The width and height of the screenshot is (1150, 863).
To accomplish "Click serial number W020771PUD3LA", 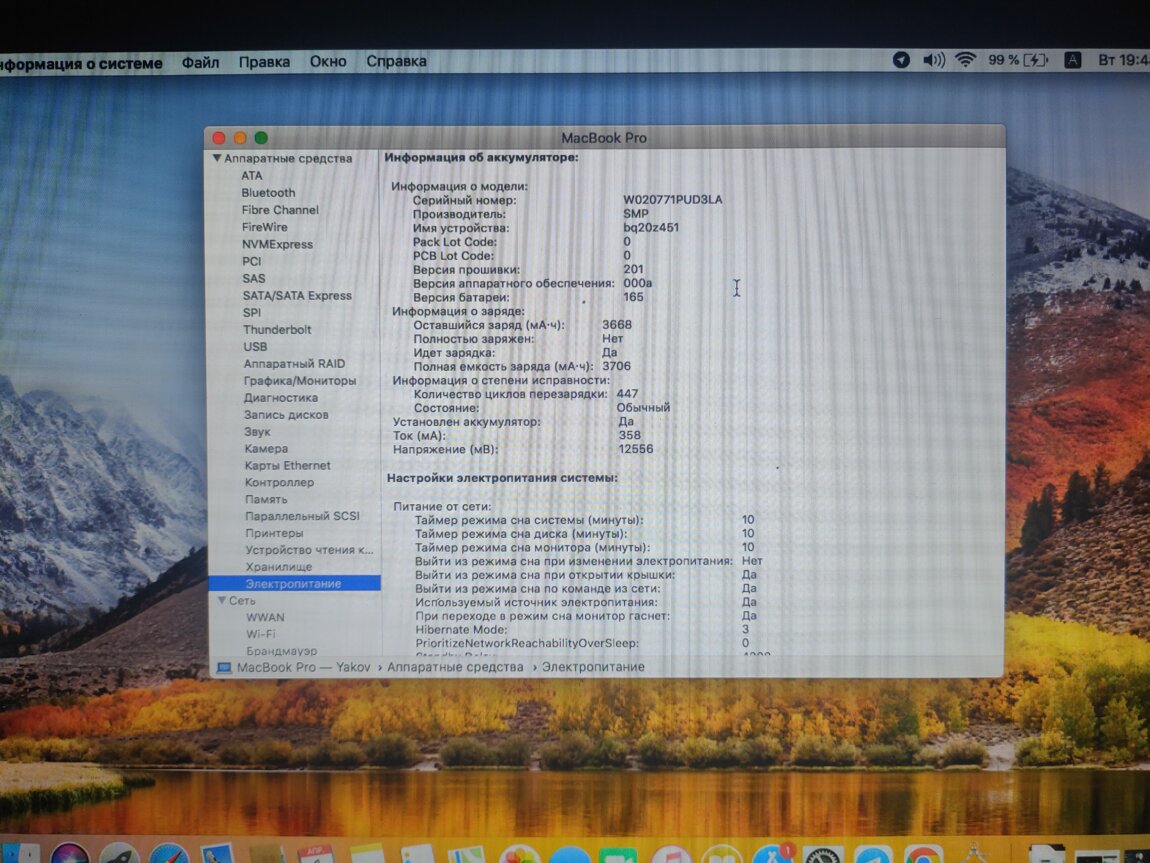I will tap(673, 199).
